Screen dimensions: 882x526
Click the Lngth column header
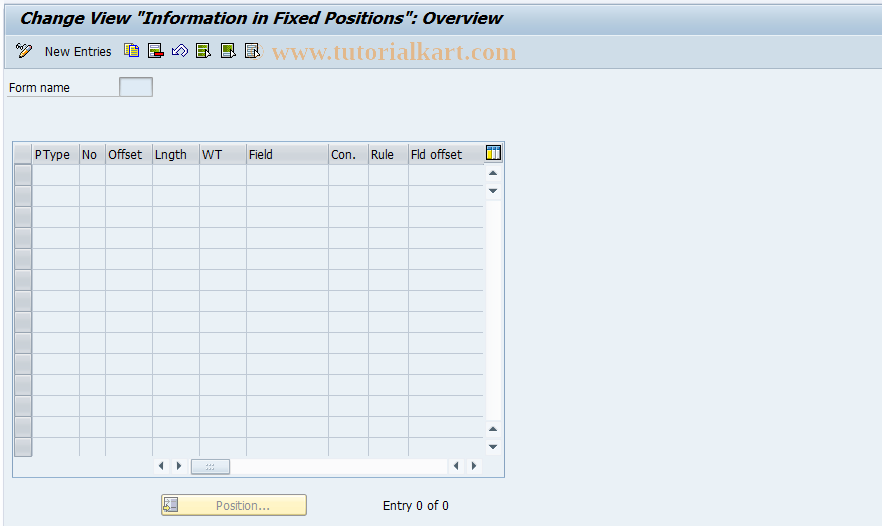tap(176, 154)
